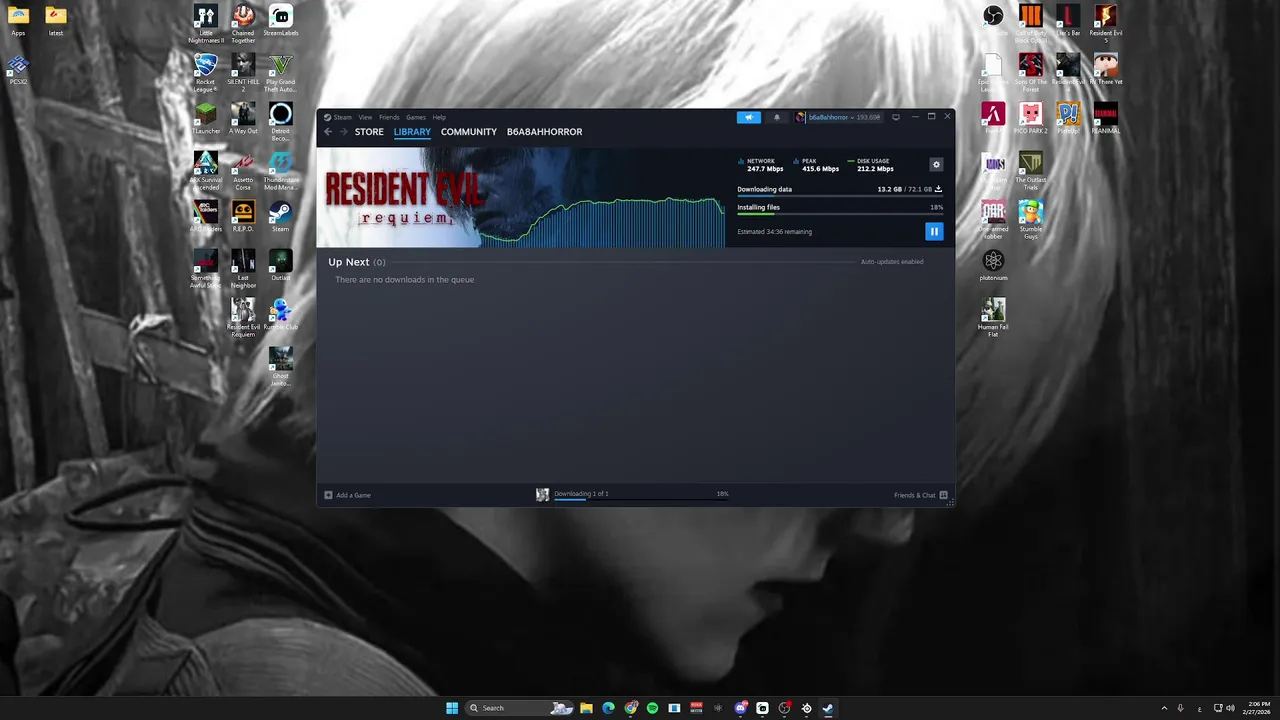Open Steam announcements megaphone button

[749, 117]
